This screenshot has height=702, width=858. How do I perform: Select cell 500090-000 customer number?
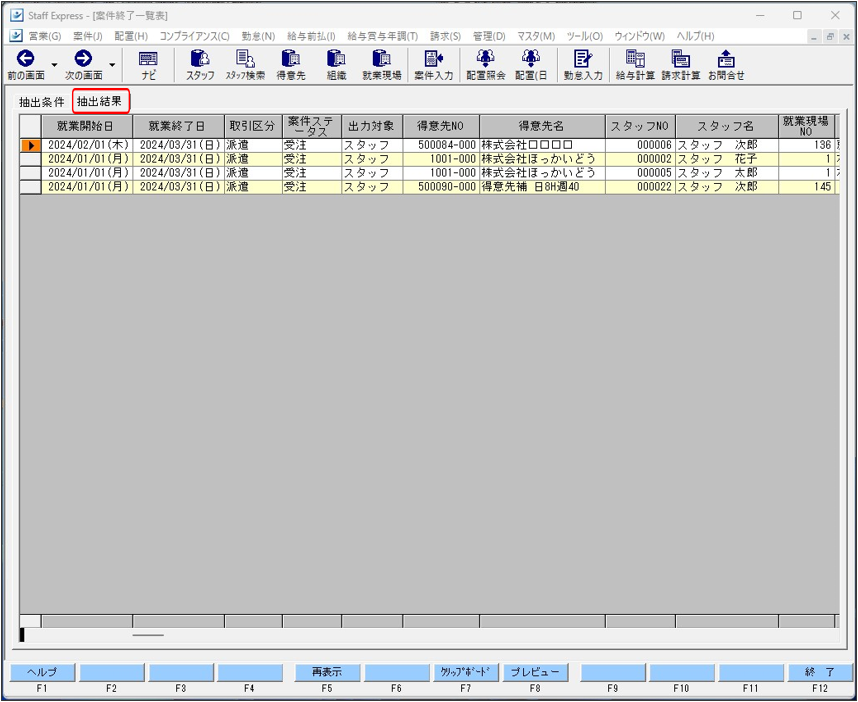441,187
